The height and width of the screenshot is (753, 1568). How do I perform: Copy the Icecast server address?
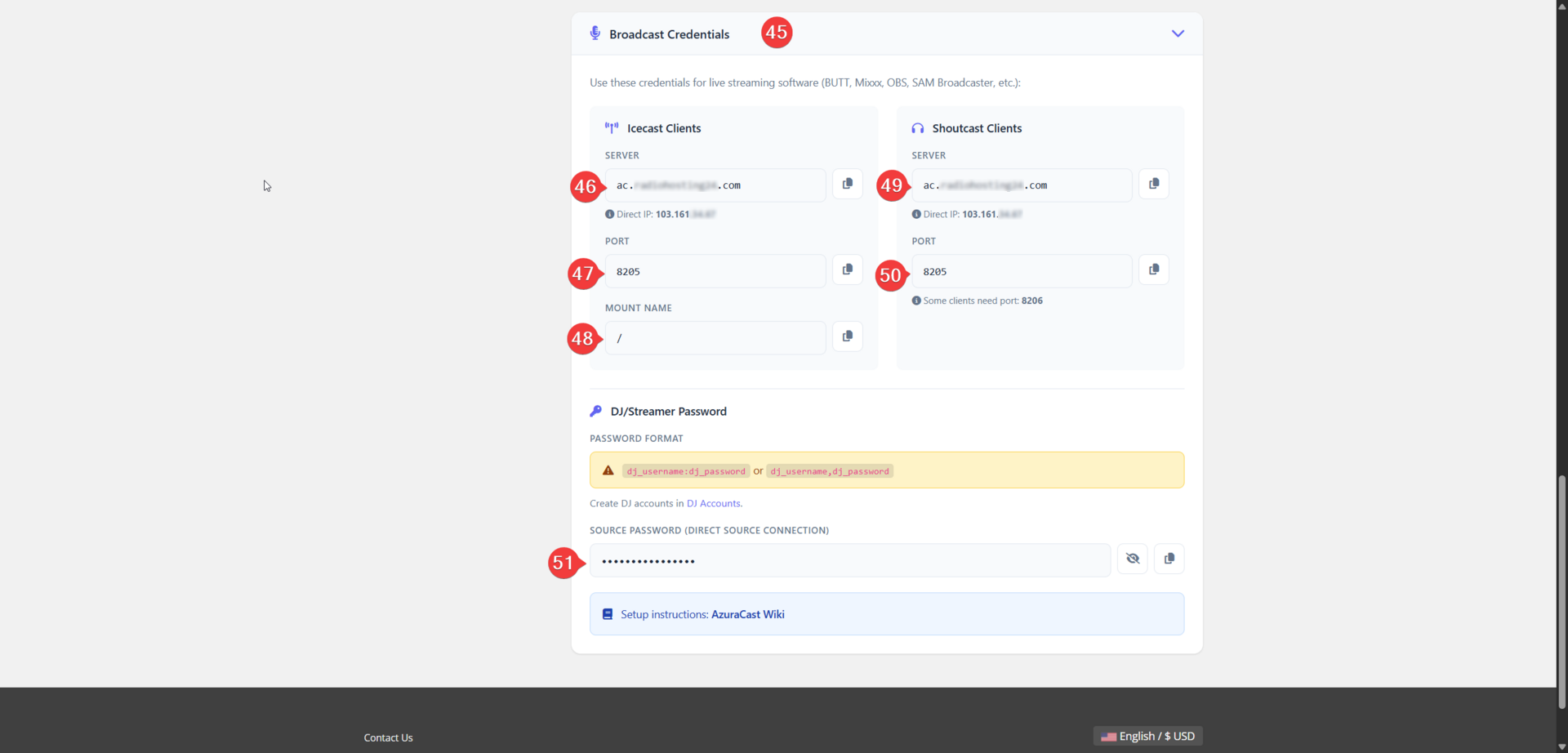coord(847,185)
